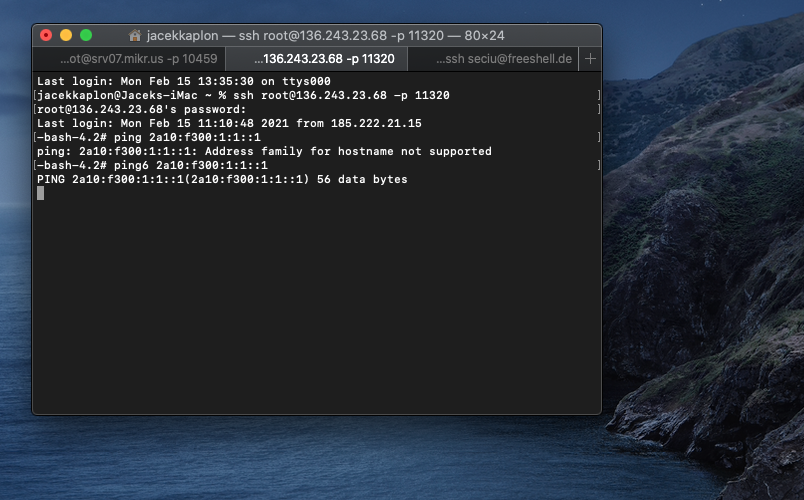The width and height of the screenshot is (804, 500).
Task: Maximize the Terminal window with green button
Action: pos(86,35)
